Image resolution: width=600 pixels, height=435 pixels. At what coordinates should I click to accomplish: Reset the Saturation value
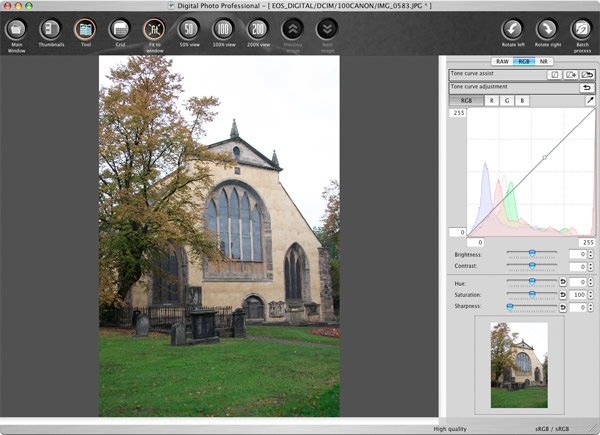[562, 295]
